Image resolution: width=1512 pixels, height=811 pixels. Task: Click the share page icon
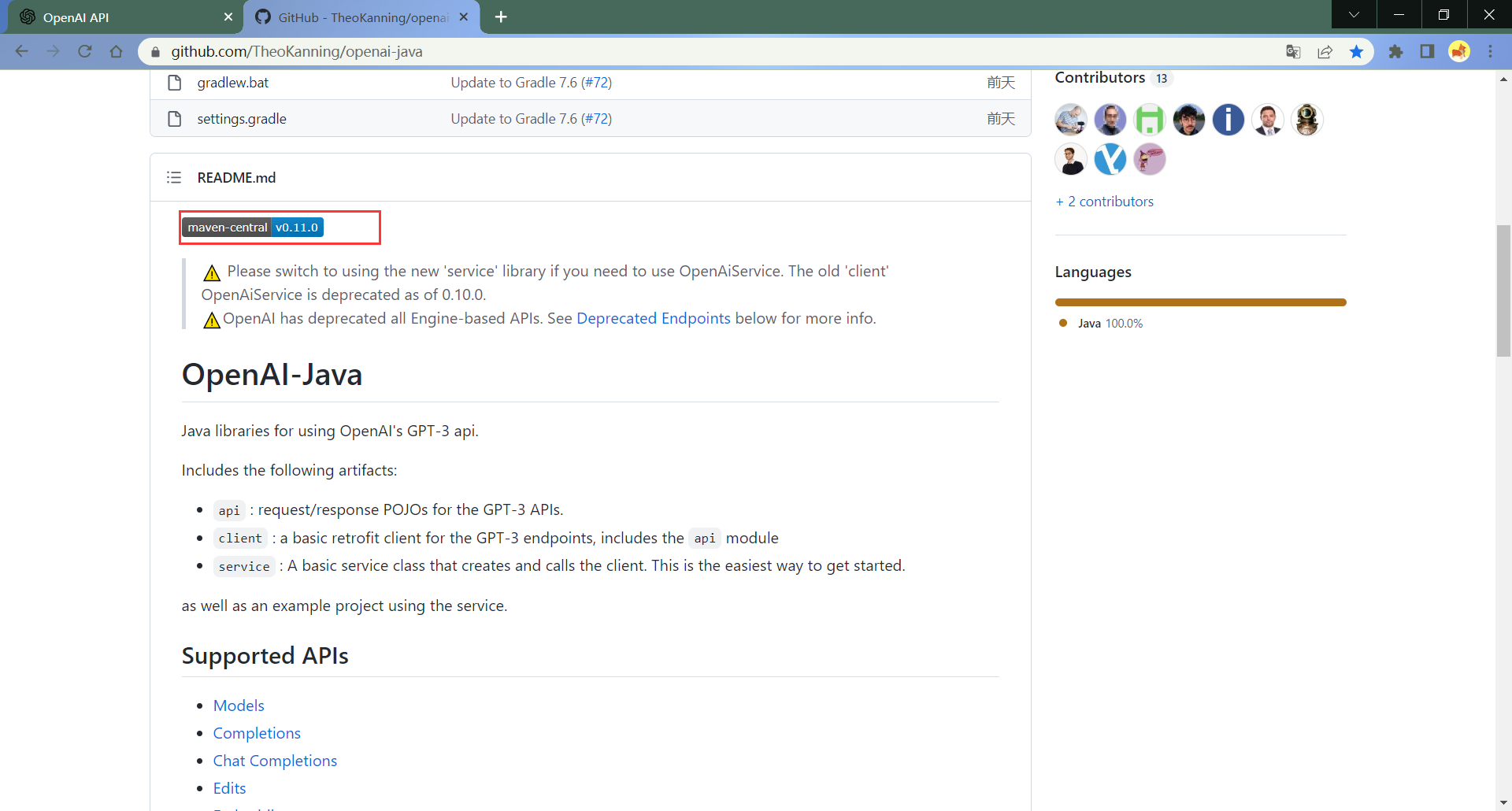1325,51
